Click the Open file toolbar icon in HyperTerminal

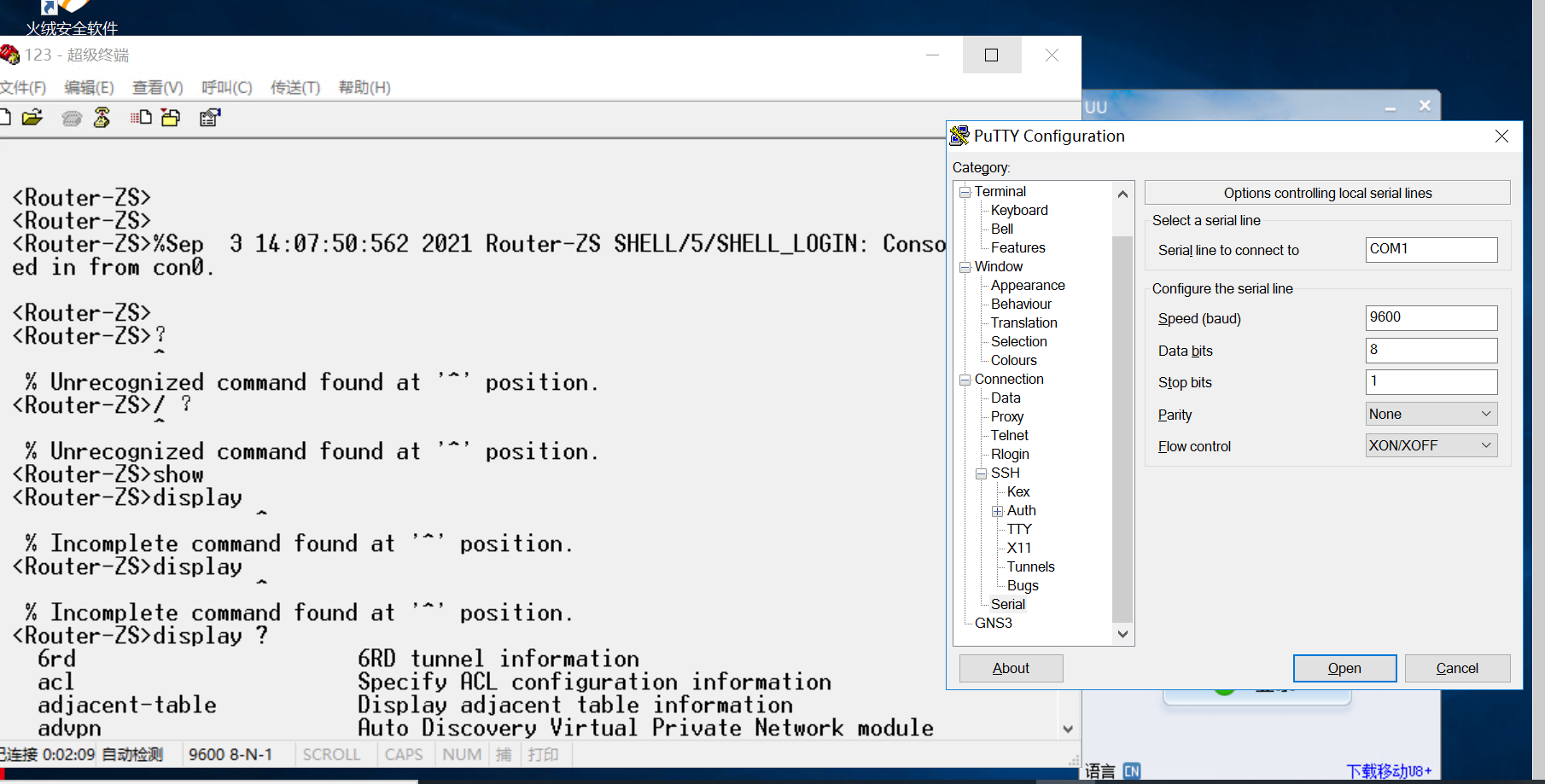[x=32, y=118]
